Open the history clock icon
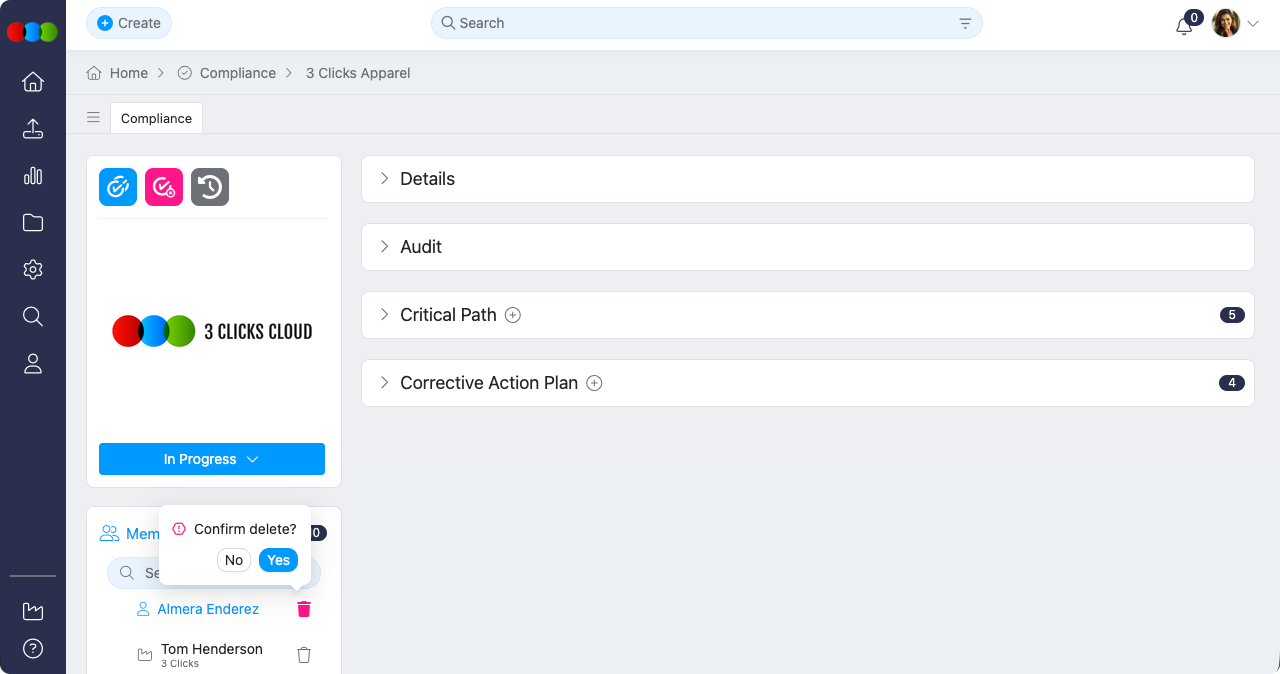The height and width of the screenshot is (674, 1280). 210,187
